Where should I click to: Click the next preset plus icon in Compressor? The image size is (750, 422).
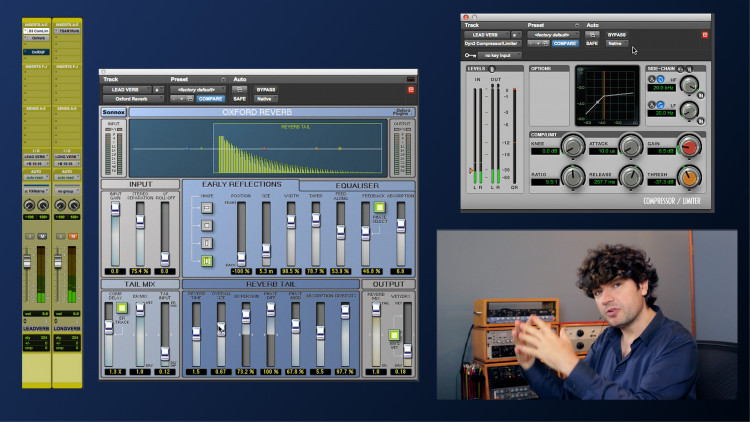click(x=538, y=43)
